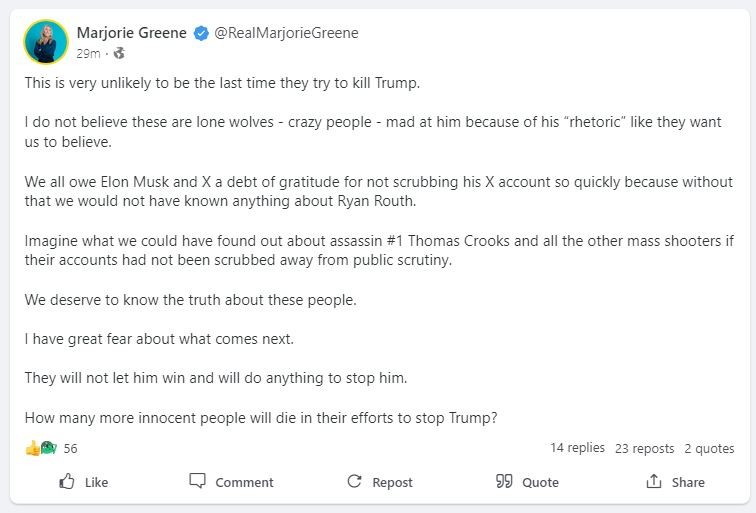This screenshot has height=513, width=756.
Task: Click the 29m post timestamp
Action: click(88, 53)
